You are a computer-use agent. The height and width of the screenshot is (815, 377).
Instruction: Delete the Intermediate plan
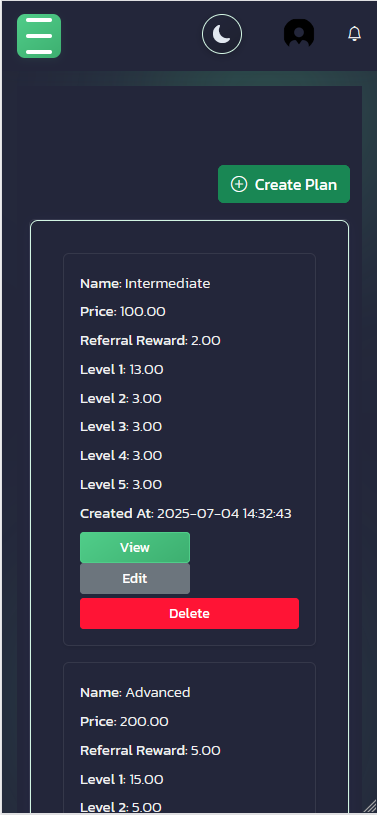(x=189, y=613)
